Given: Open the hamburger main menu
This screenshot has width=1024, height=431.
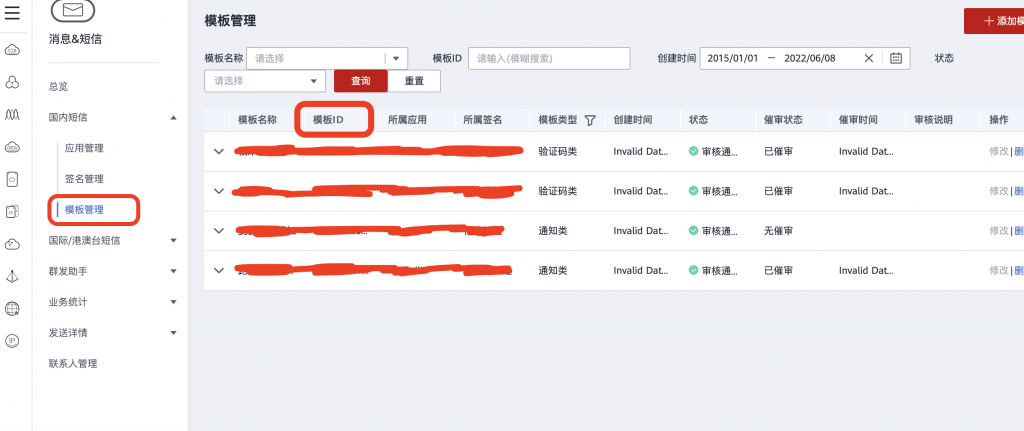Looking at the screenshot, I should [12, 13].
